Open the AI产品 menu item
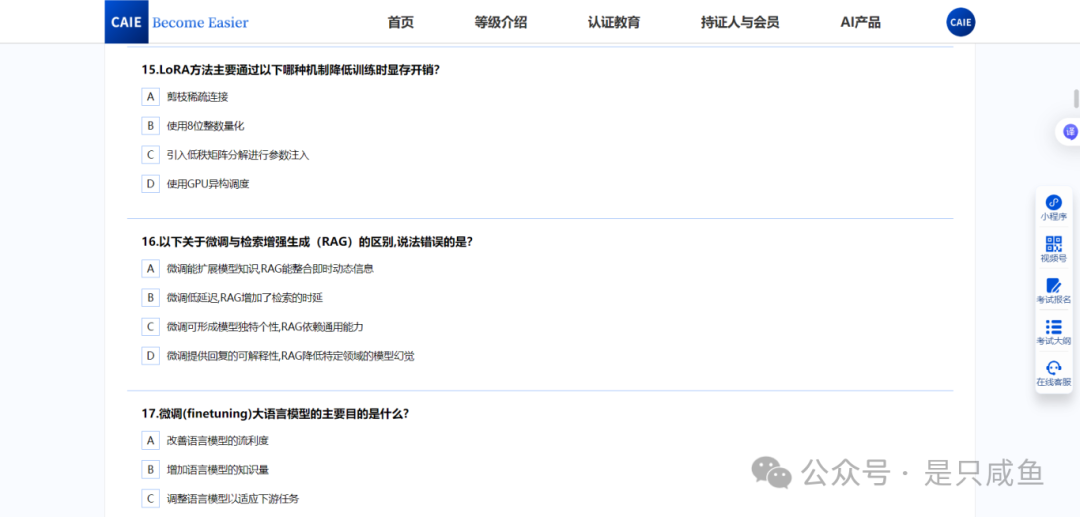The width and height of the screenshot is (1080, 517). (860, 22)
